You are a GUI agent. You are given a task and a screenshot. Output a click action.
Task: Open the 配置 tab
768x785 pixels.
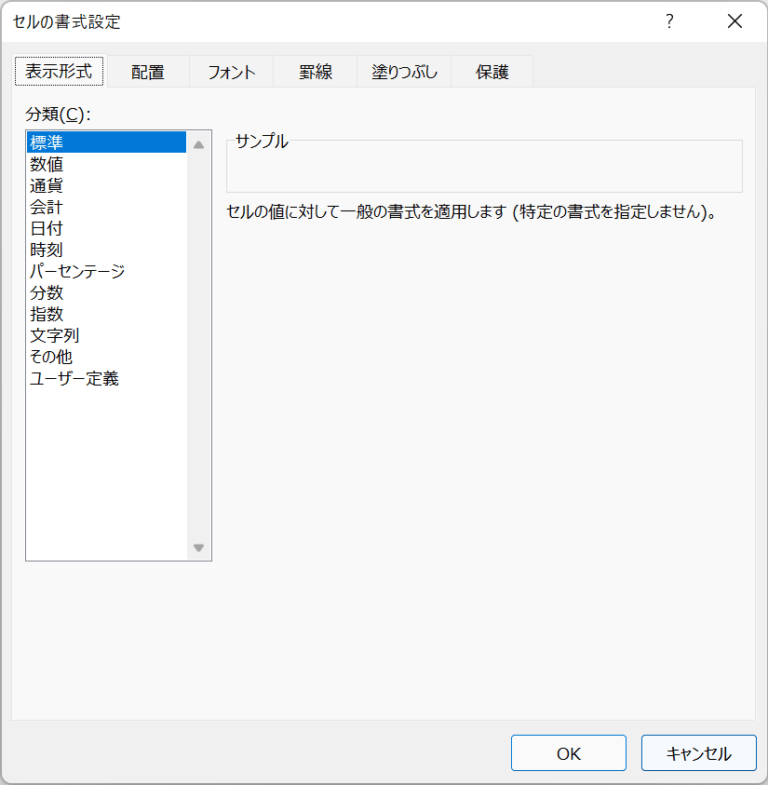(148, 72)
